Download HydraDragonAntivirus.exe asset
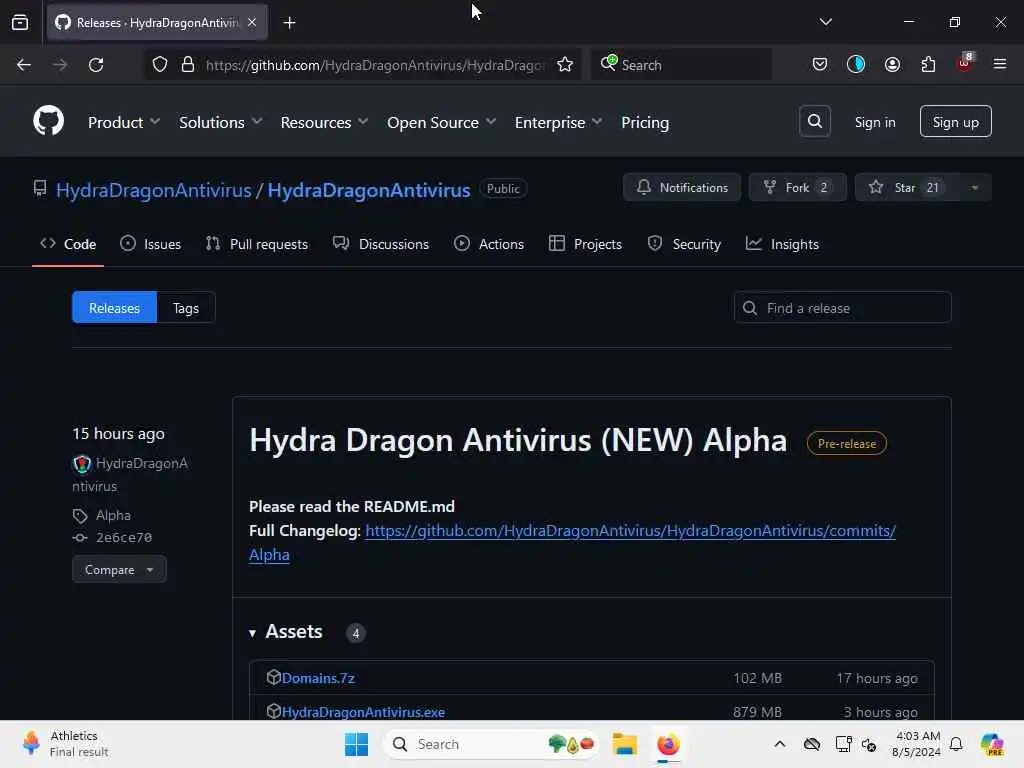Screen dimensions: 1024x768 tap(363, 712)
